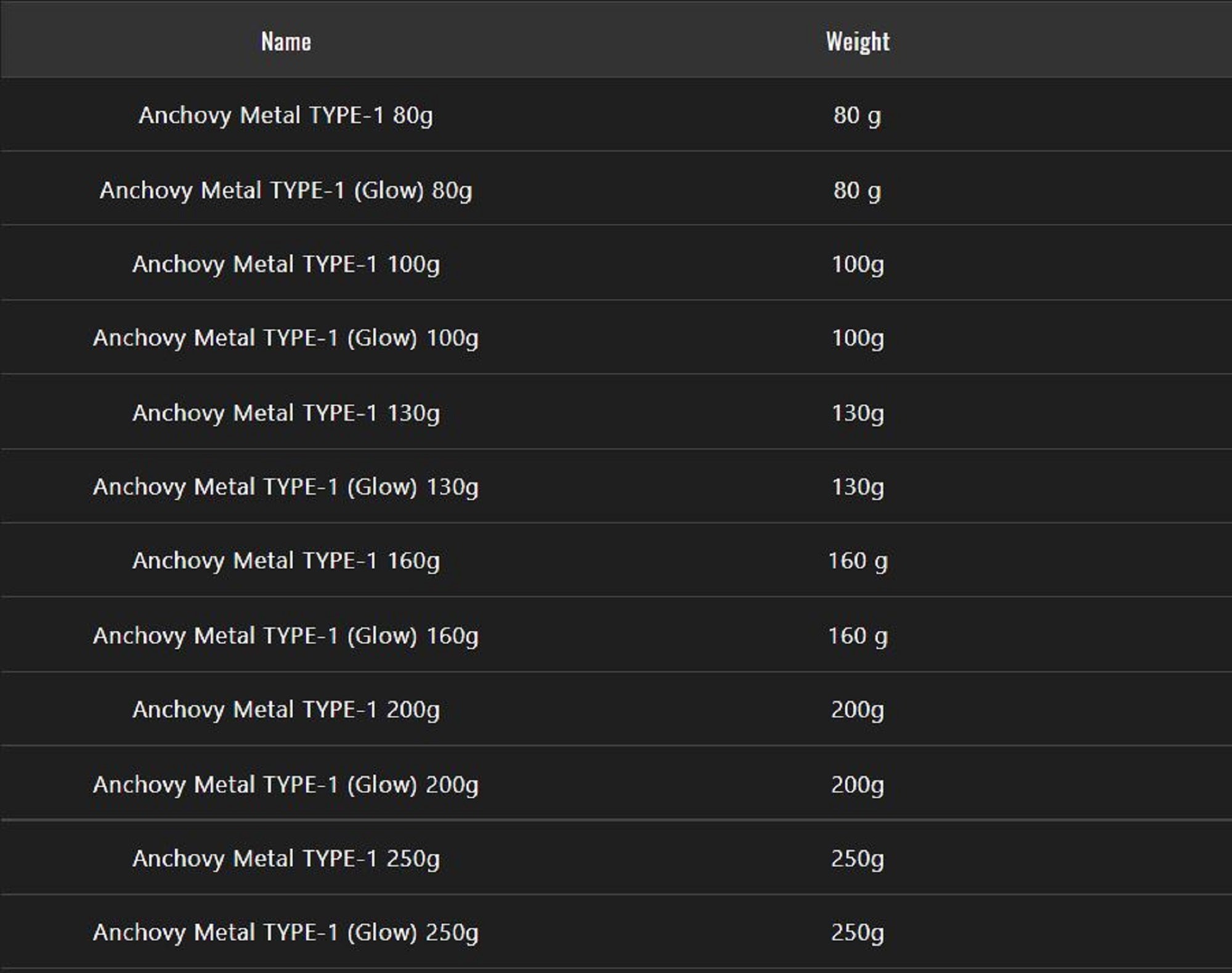Click weight value for TYPE-1 (Glow) 250g
The image size is (1232, 973).
click(x=857, y=932)
